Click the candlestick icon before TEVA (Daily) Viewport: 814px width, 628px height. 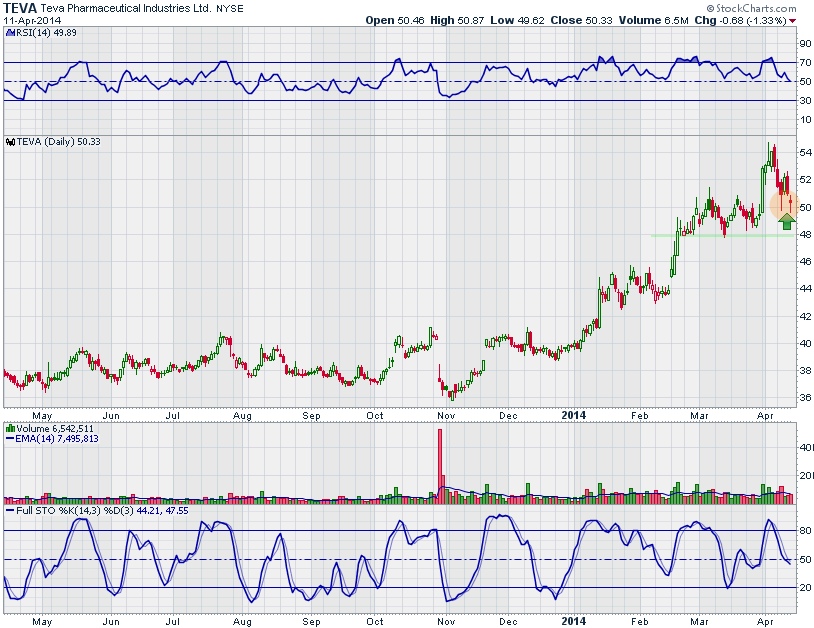[9, 142]
